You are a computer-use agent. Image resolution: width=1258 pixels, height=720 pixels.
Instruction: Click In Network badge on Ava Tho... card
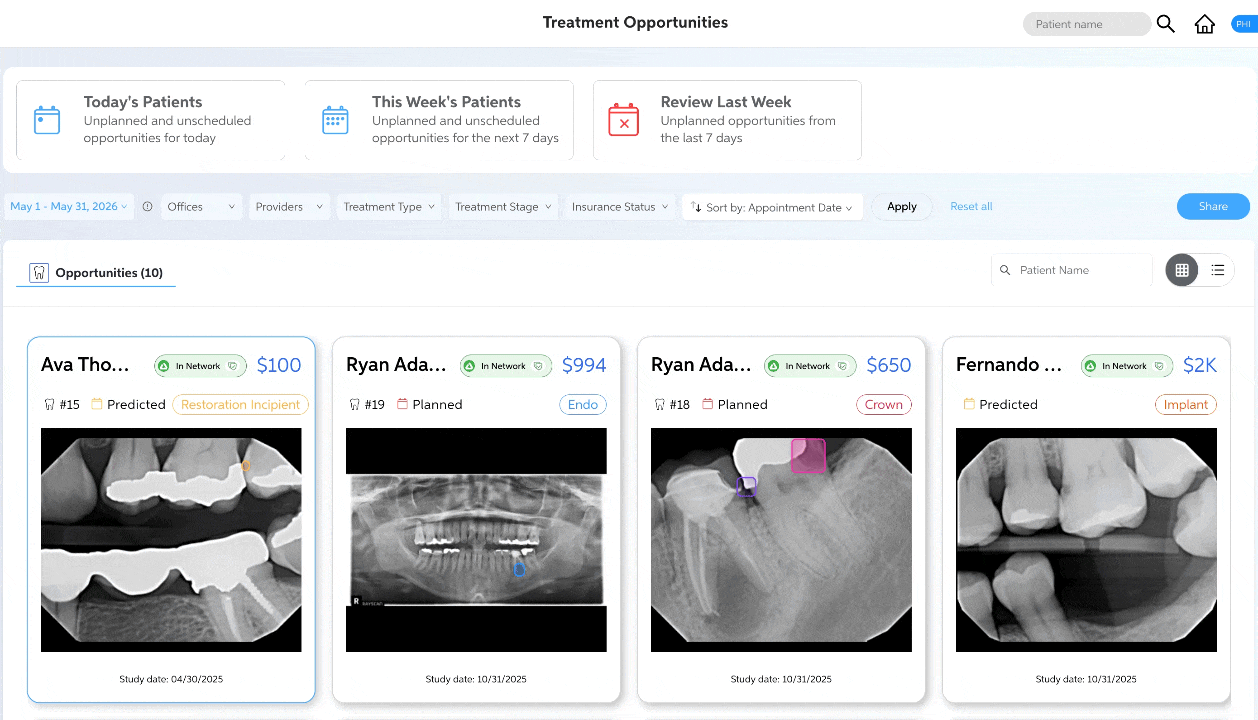tap(198, 366)
